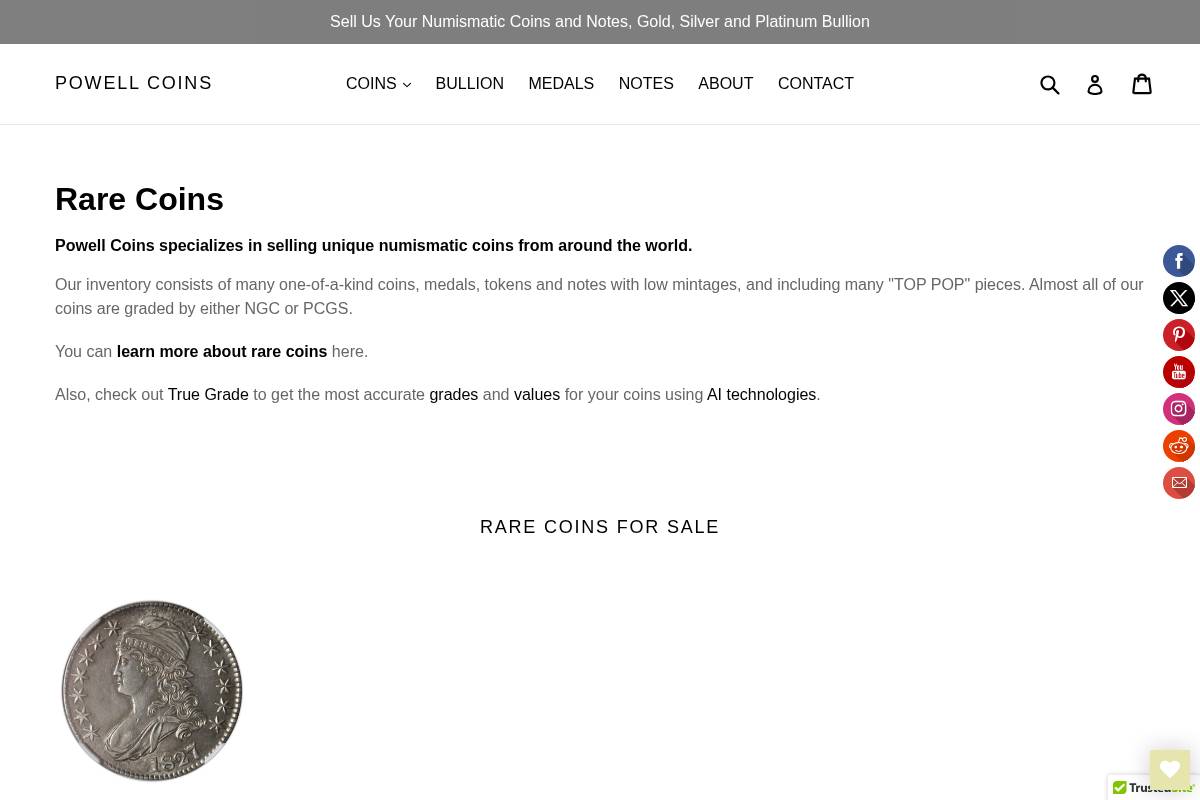Open the search with the magnifier icon
Screen dimensions: 1200x800
[1051, 84]
